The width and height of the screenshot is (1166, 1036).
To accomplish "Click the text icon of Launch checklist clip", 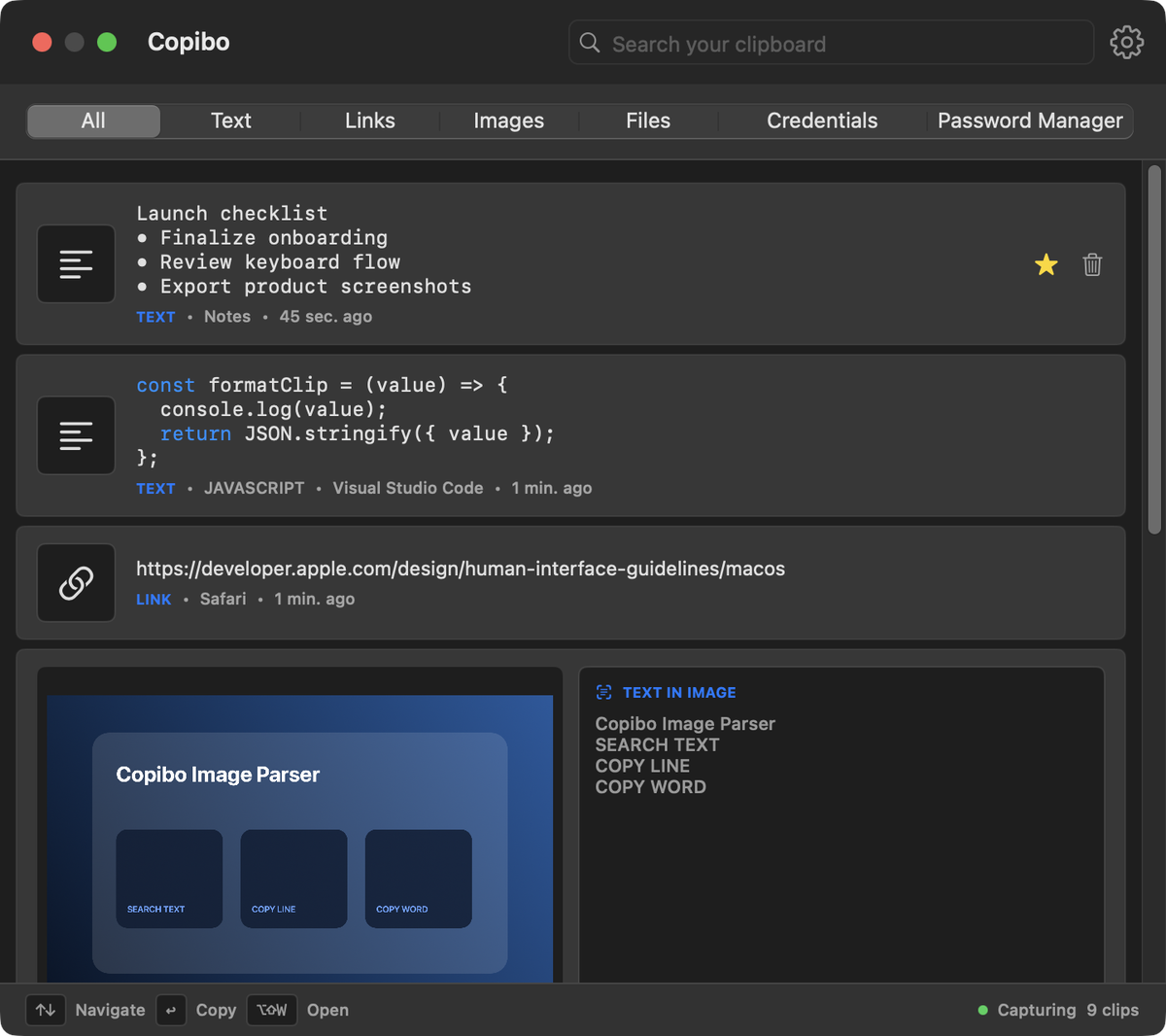I will (x=76, y=264).
